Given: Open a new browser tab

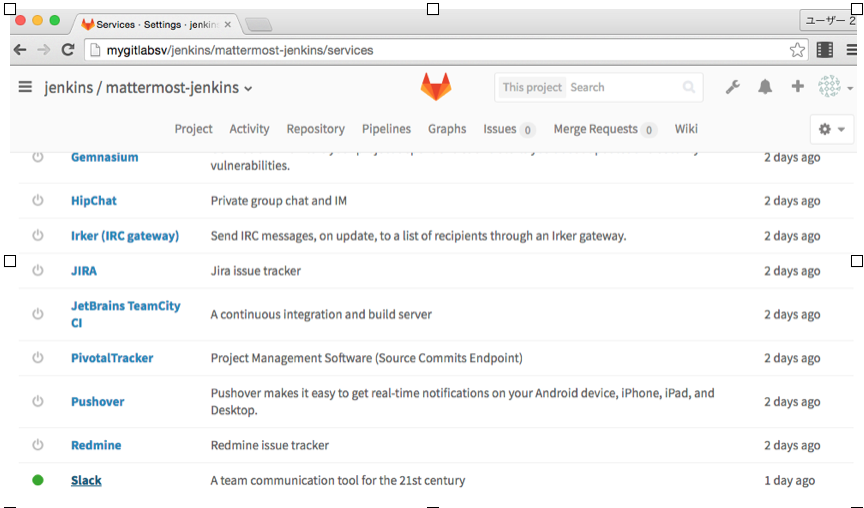Looking at the screenshot, I should coord(258,24).
